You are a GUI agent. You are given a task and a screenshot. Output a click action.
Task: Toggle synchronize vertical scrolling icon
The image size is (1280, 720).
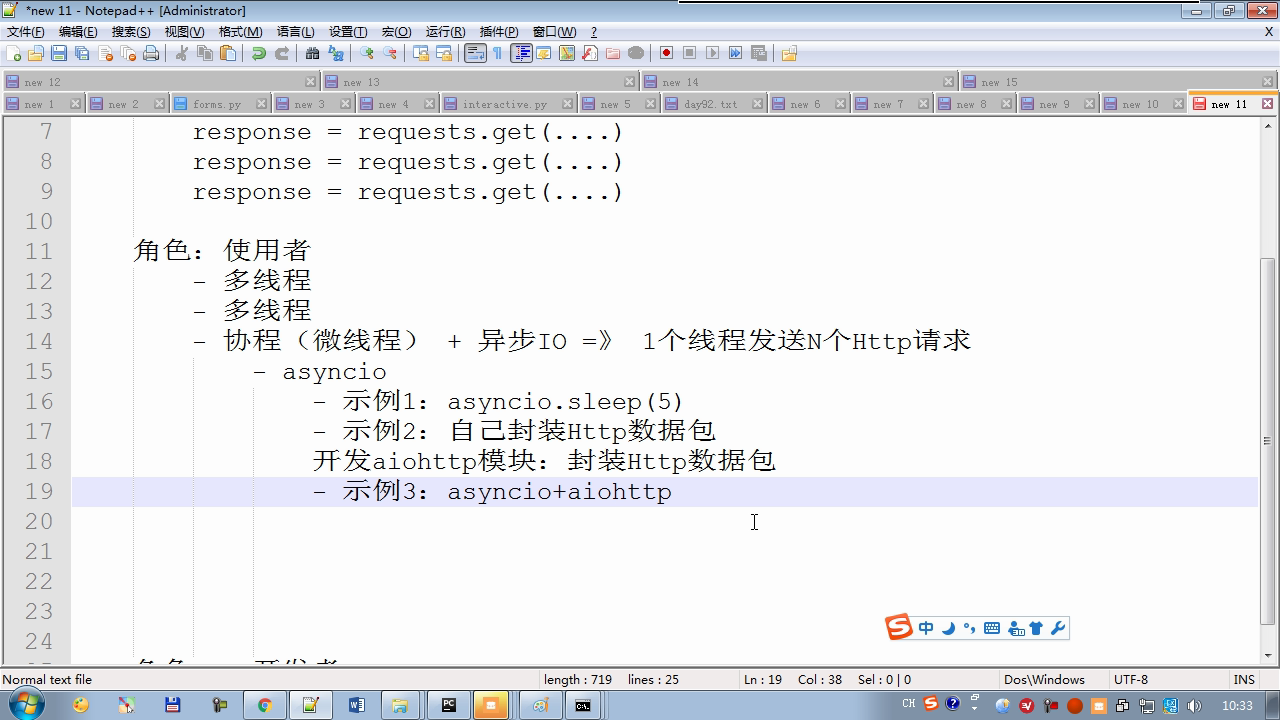coord(421,53)
